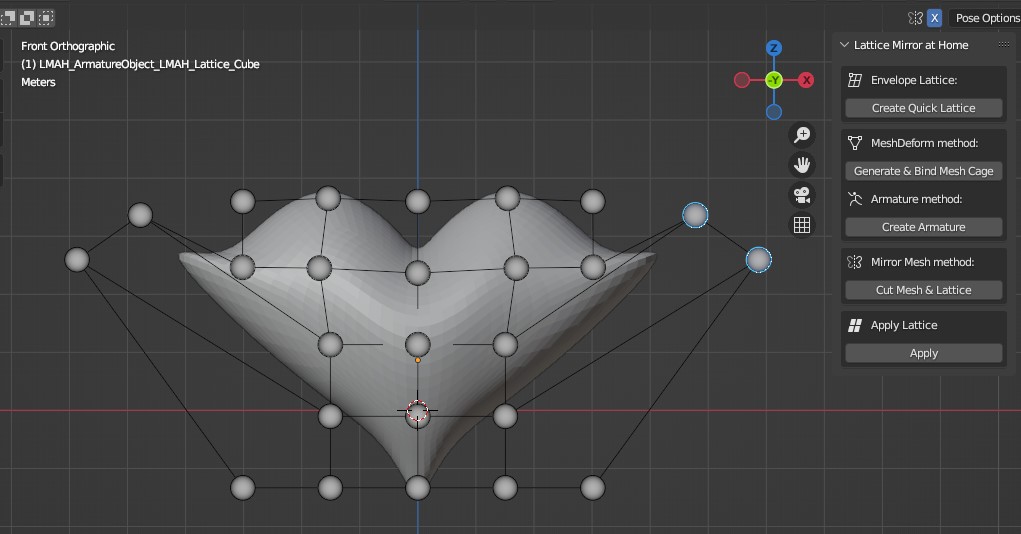Click the 'Mirror Mesh method:' label
1021x534 pixels.
pos(923,262)
